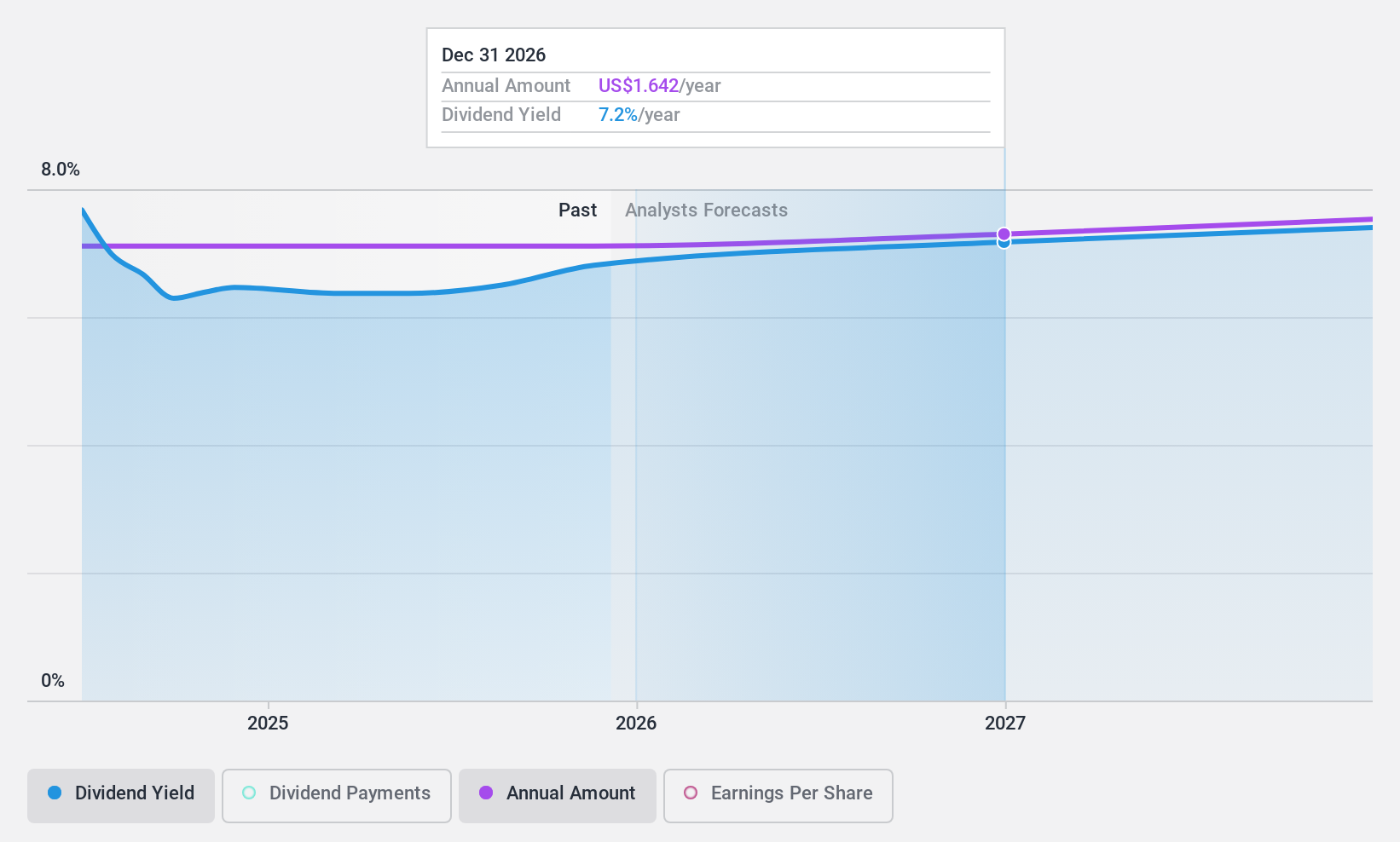The height and width of the screenshot is (842, 1400).
Task: Click the 8.0% axis label
Action: (x=60, y=169)
